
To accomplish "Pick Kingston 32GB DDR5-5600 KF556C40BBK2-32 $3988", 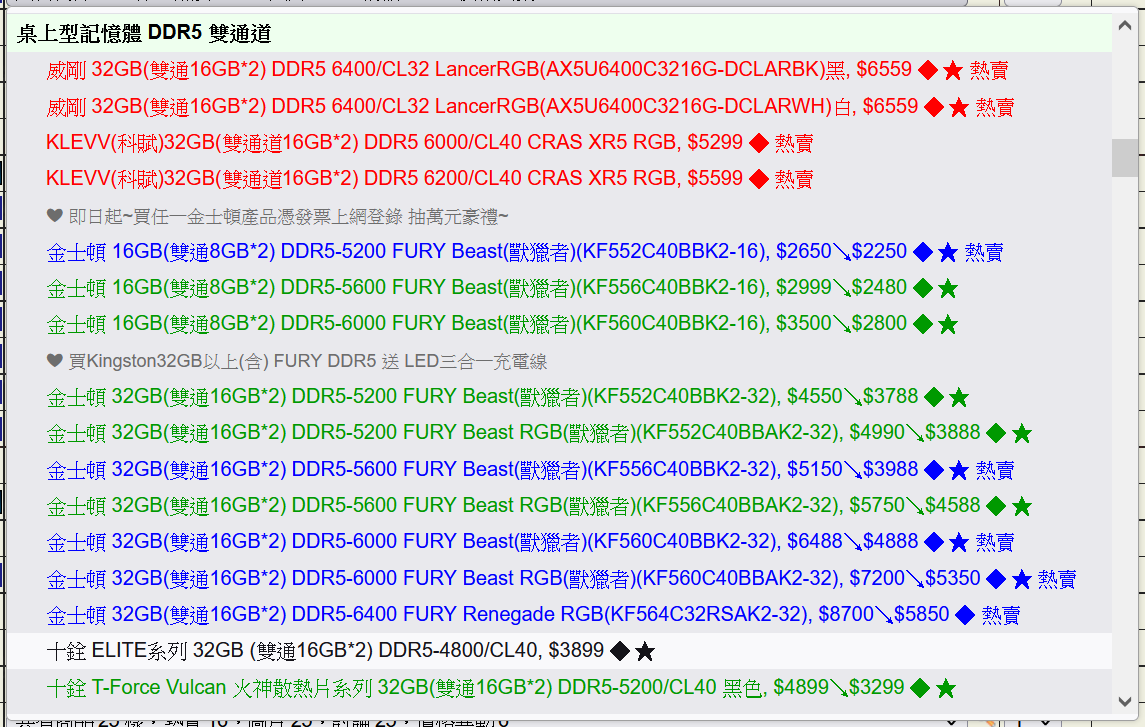I will pos(559,469).
